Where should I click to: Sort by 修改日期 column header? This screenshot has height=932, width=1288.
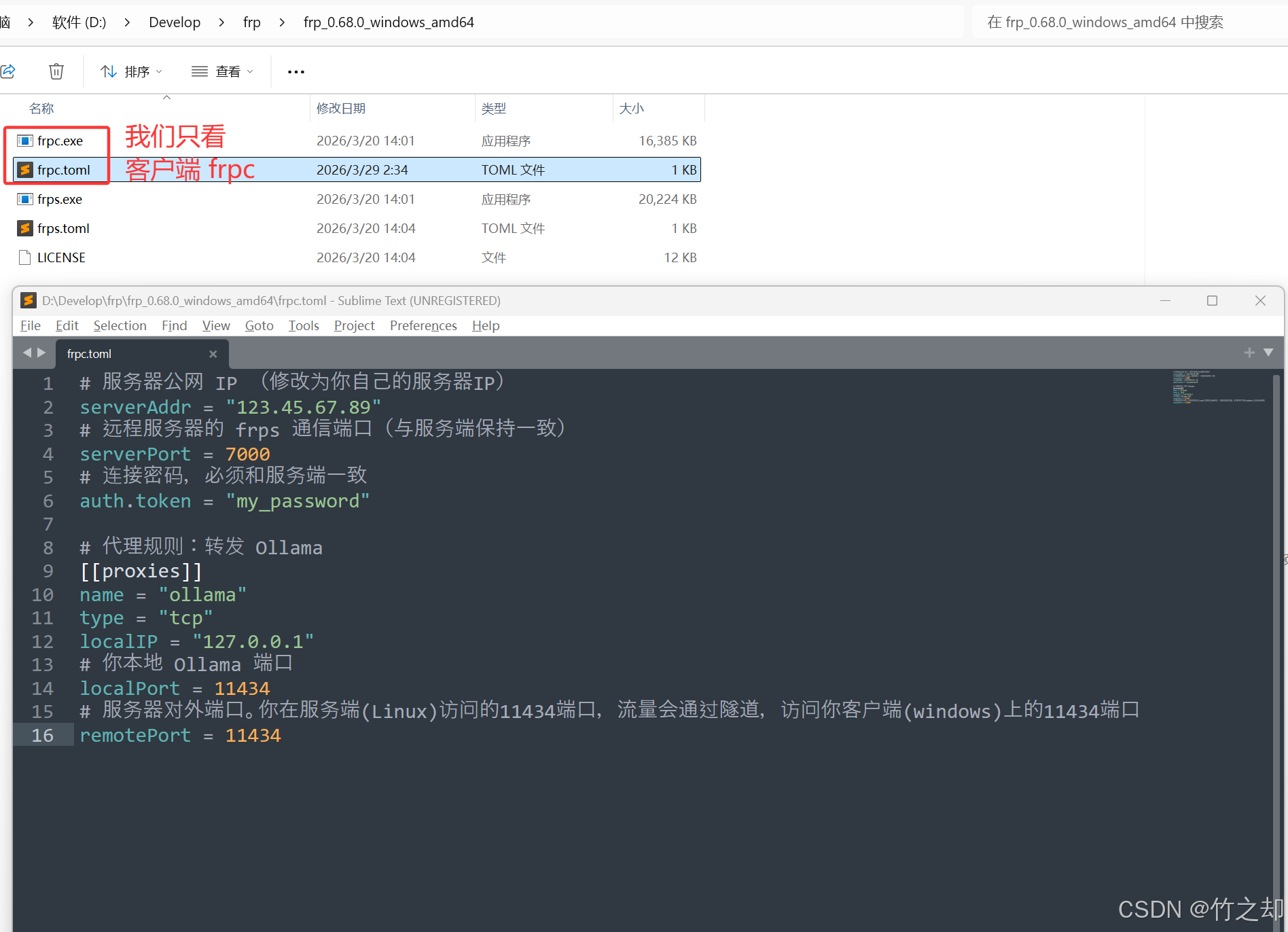pyautogui.click(x=341, y=109)
